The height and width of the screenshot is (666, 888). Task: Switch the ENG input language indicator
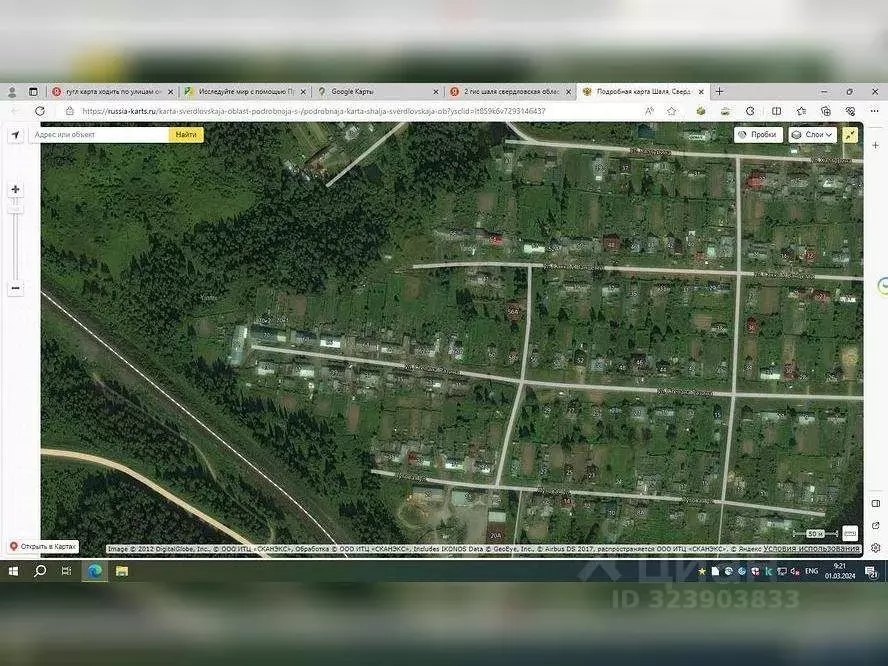tap(812, 571)
